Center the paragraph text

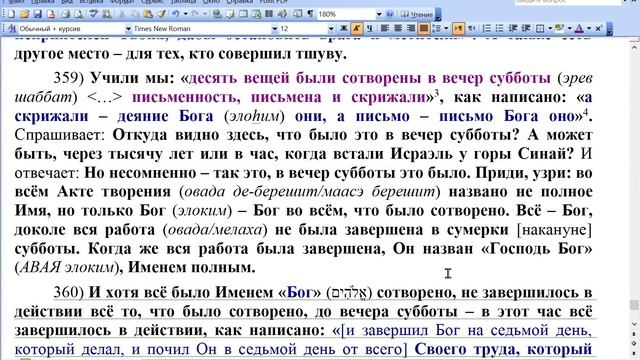click(x=398, y=28)
